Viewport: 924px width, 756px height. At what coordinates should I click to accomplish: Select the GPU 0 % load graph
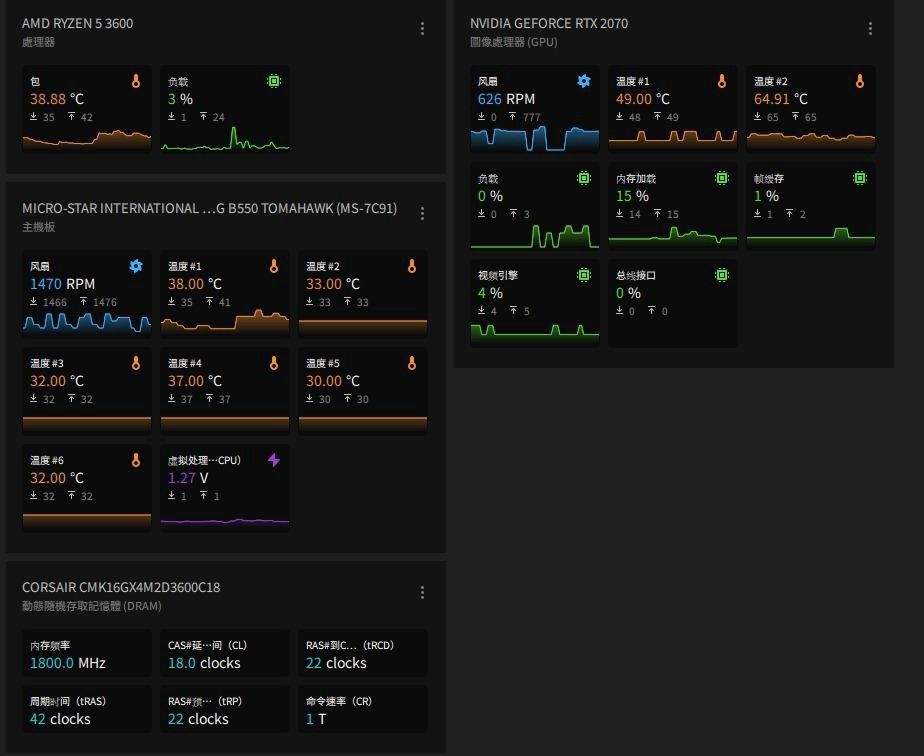point(534,236)
